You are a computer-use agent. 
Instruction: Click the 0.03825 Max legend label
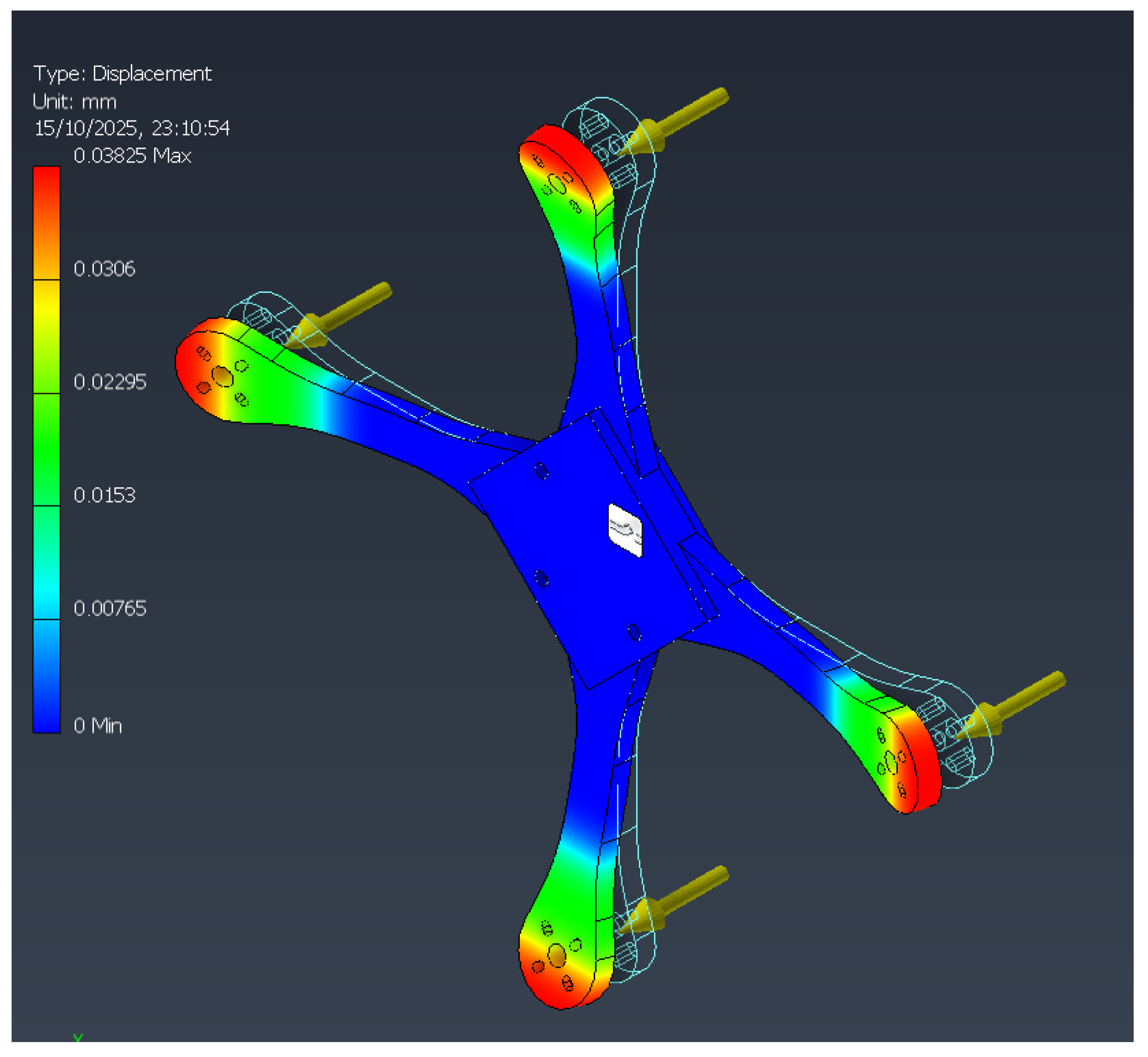[133, 156]
